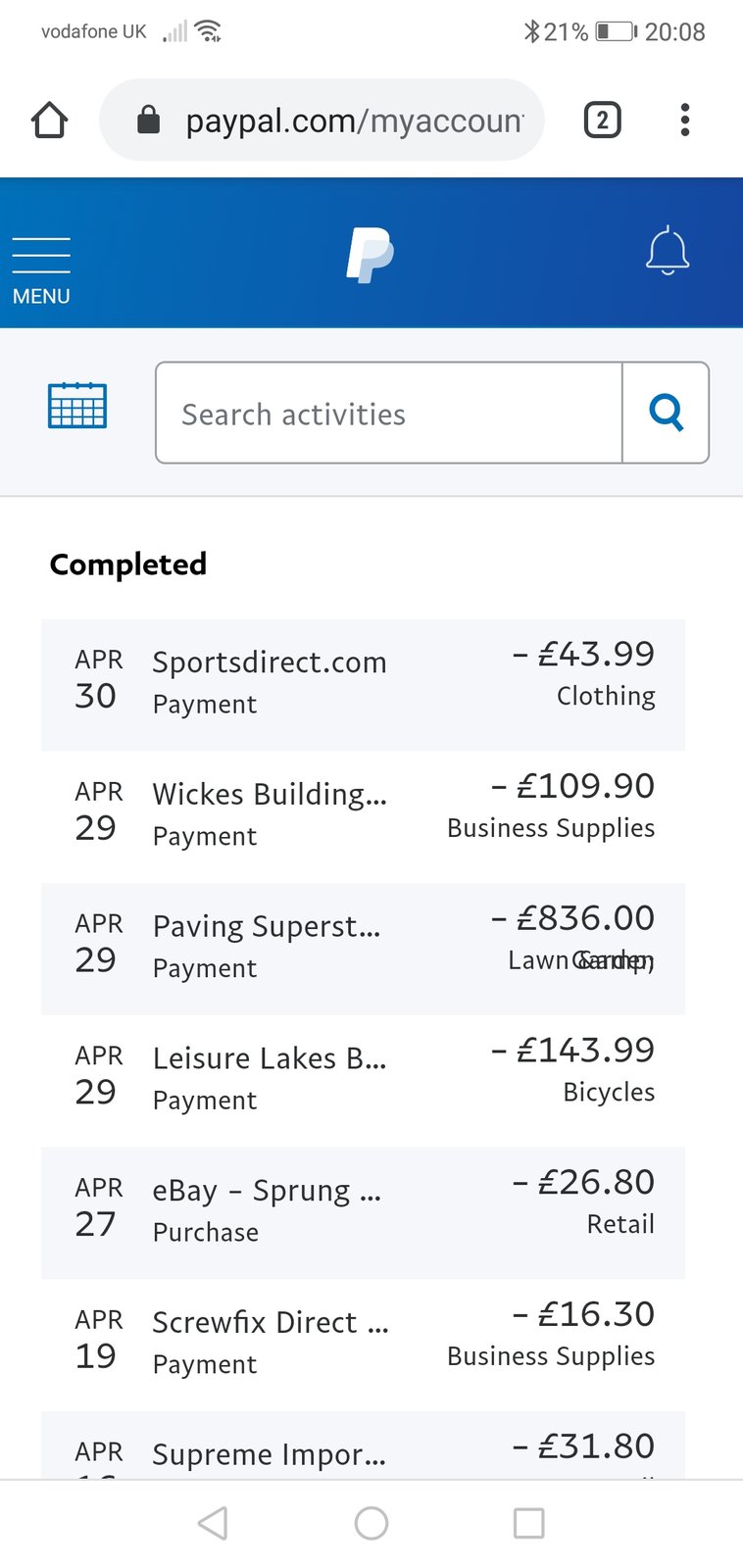
Task: Open the browser tab switcher showing 2
Action: click(602, 120)
